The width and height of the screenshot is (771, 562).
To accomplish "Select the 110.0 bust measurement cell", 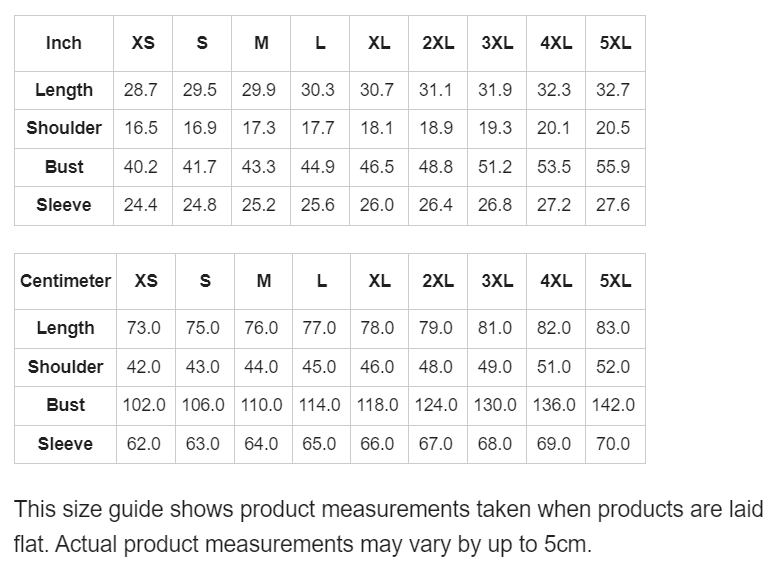I will (261, 405).
